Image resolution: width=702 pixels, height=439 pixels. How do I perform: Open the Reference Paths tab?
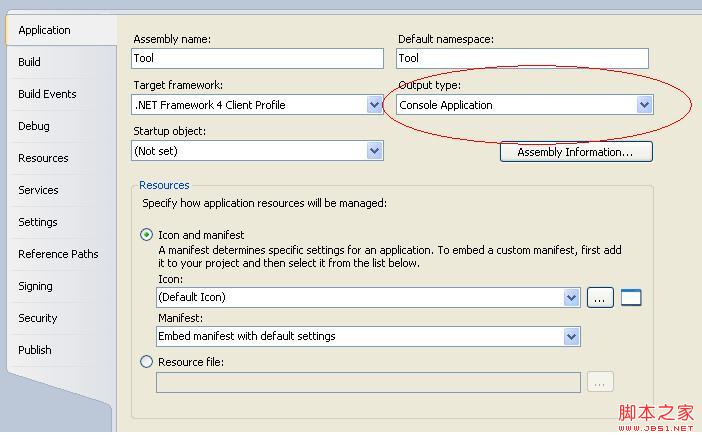[x=58, y=254]
